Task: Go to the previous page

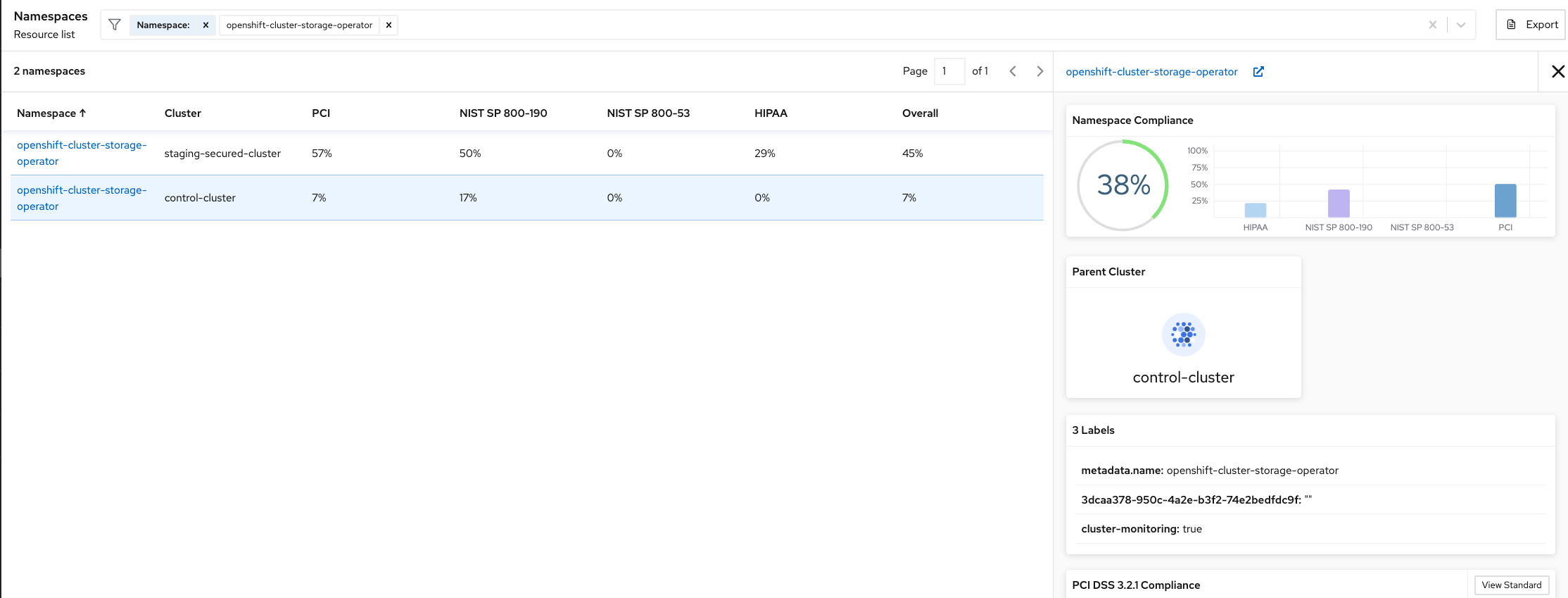Action: 1013,71
